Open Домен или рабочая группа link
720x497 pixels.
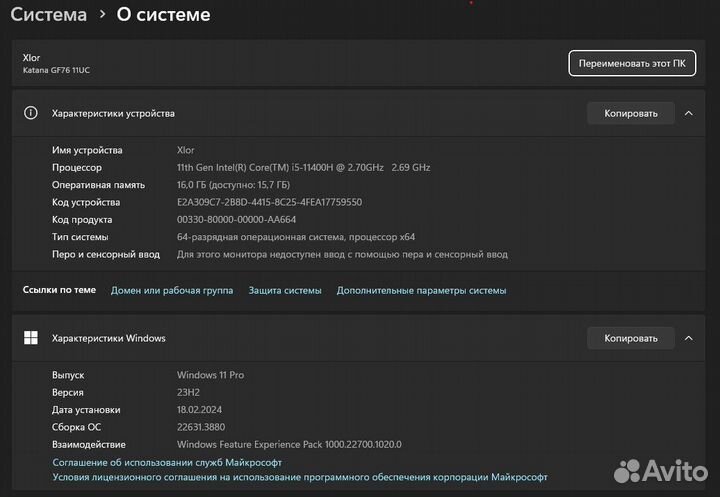click(172, 290)
